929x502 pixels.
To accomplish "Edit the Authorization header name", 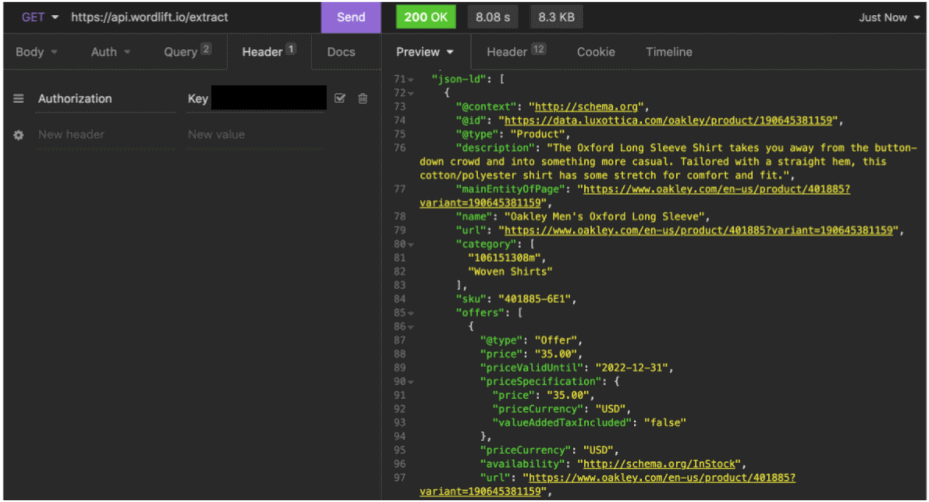I will (106, 98).
